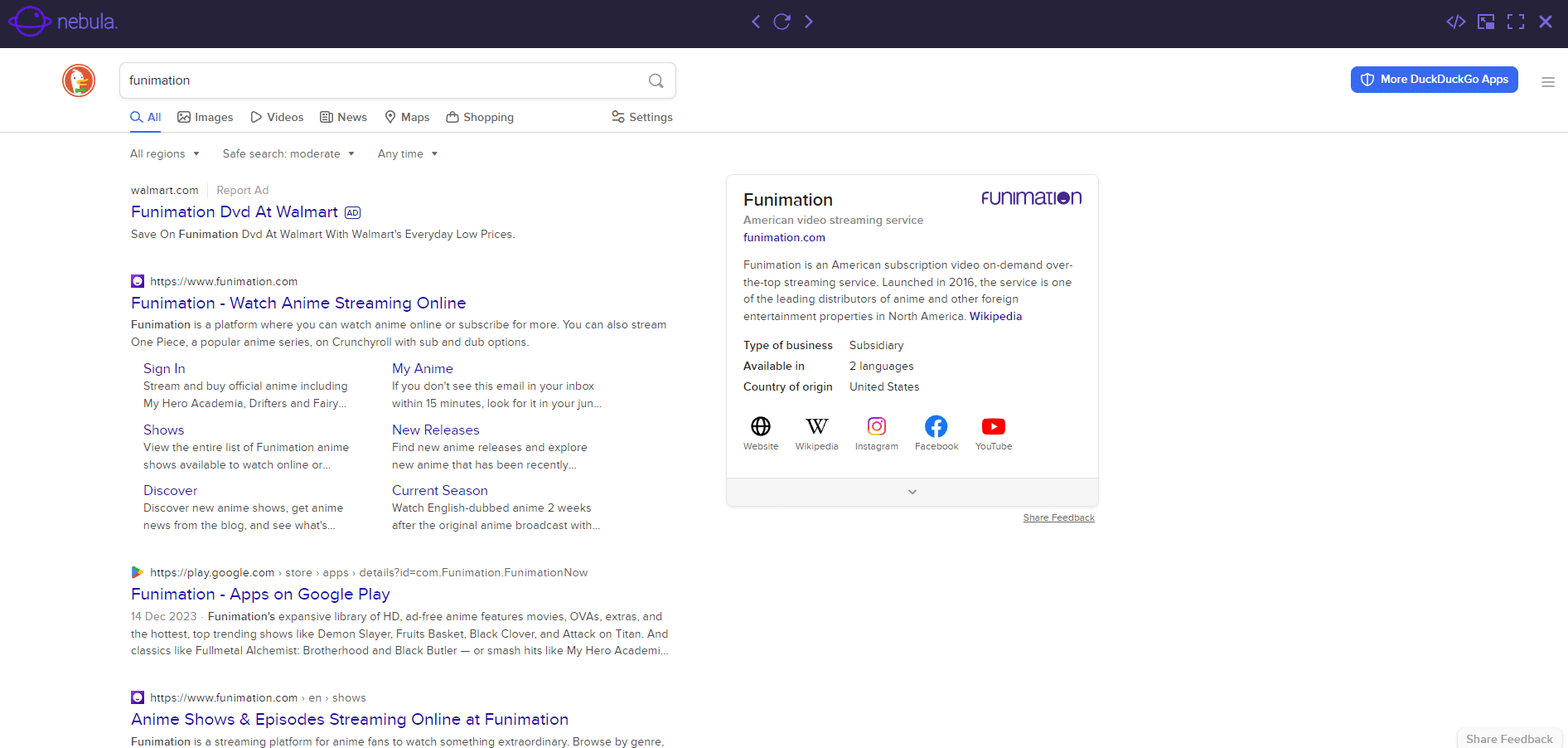Open Anime Shows & Episodes Streaming Online result
Image resolution: width=1568 pixels, height=748 pixels.
[350, 719]
